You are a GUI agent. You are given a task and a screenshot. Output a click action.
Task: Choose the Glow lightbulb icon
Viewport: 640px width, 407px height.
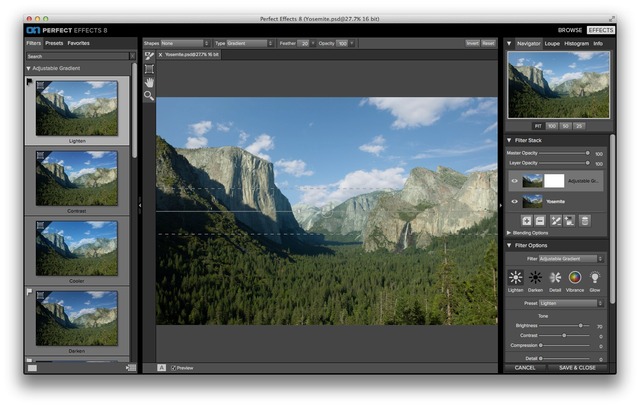[x=595, y=278]
